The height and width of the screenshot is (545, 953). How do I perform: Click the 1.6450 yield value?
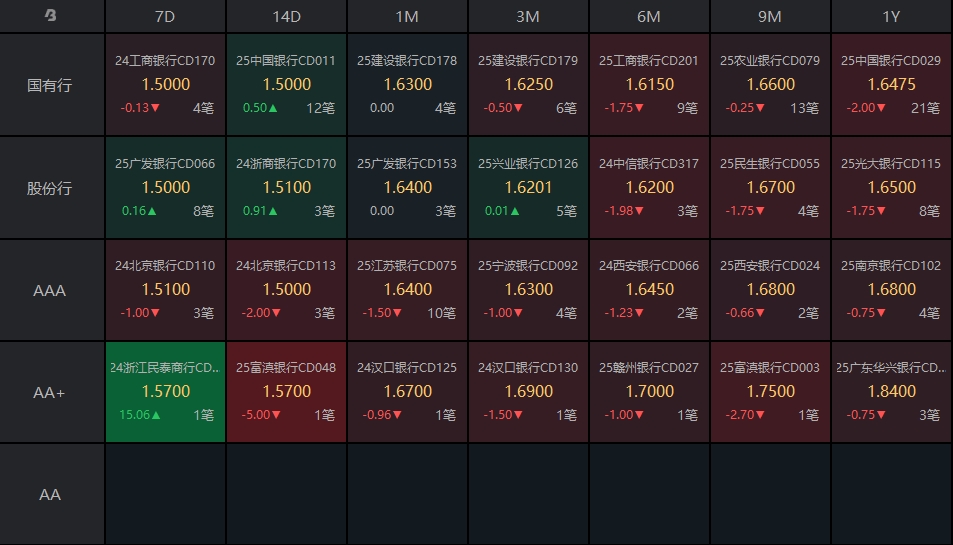tap(649, 289)
